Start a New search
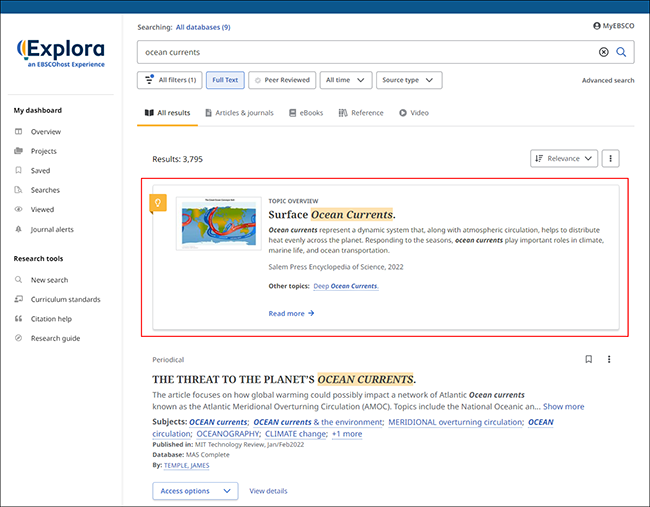Screen dimensions: 650x507 click(x=49, y=280)
